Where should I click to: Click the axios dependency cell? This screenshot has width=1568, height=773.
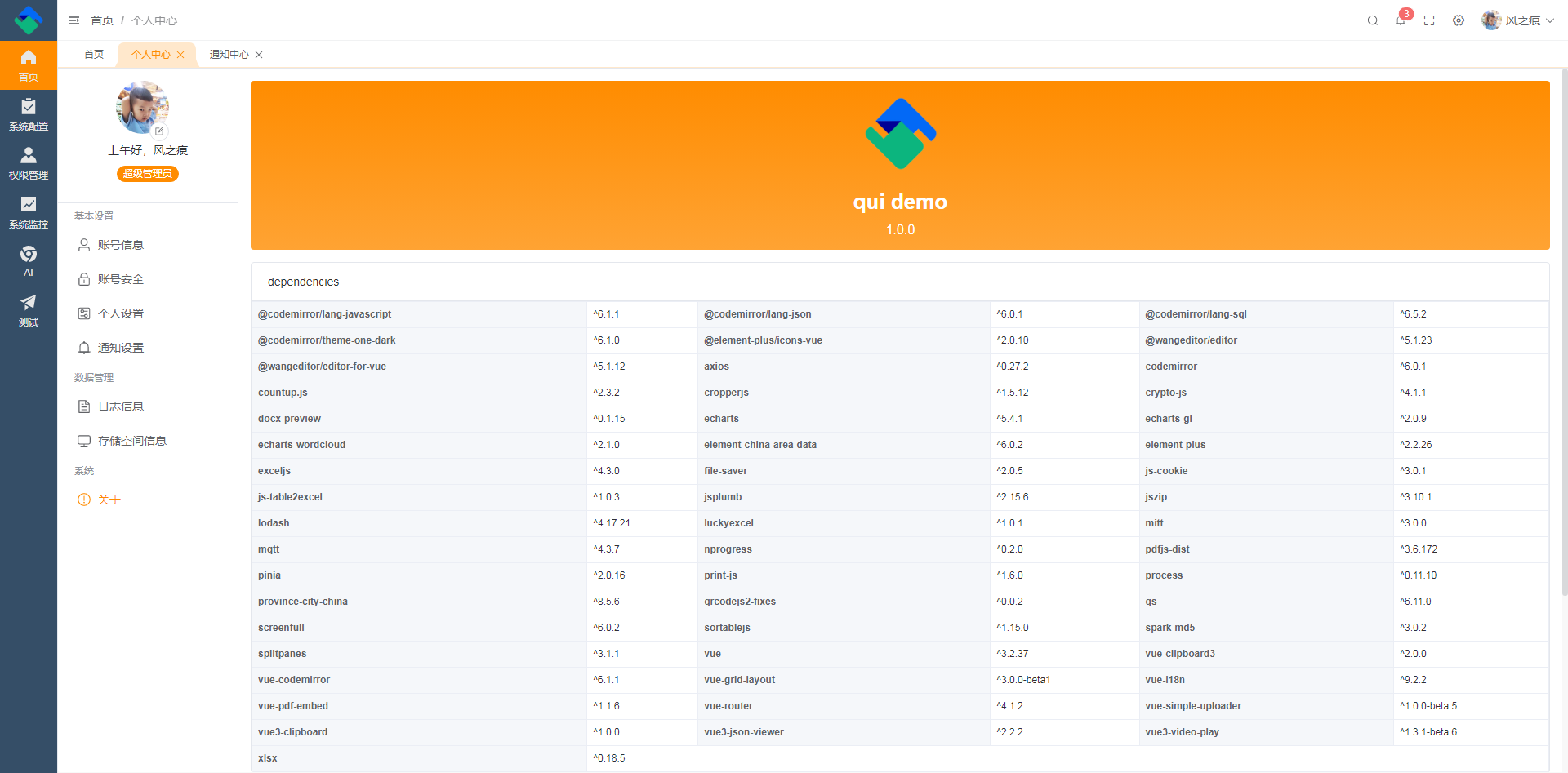coord(844,367)
